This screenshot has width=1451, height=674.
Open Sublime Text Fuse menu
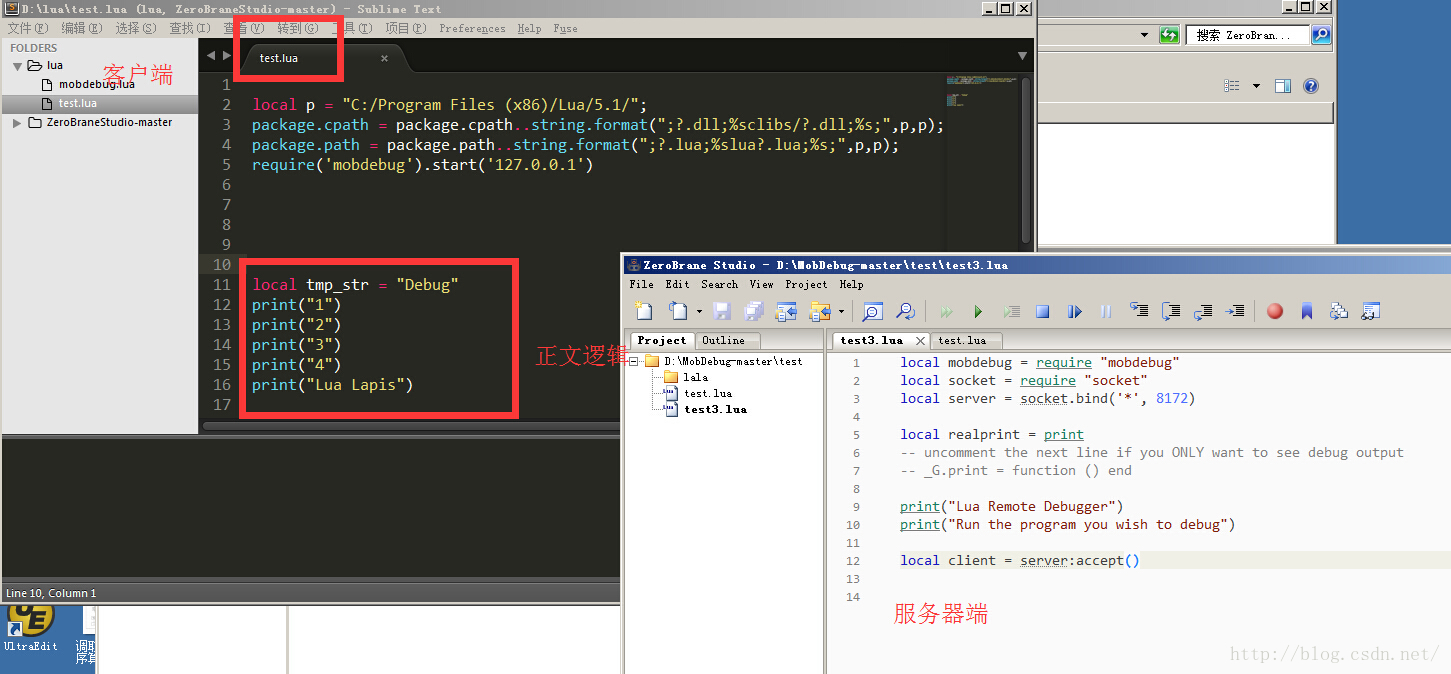(565, 29)
